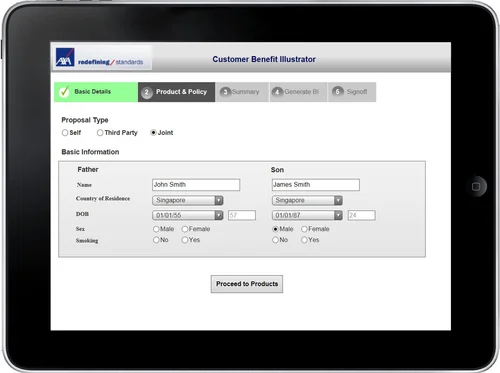Screen dimensions: 500x373
Task: Switch to Product & Policy tab
Action: click(176, 92)
